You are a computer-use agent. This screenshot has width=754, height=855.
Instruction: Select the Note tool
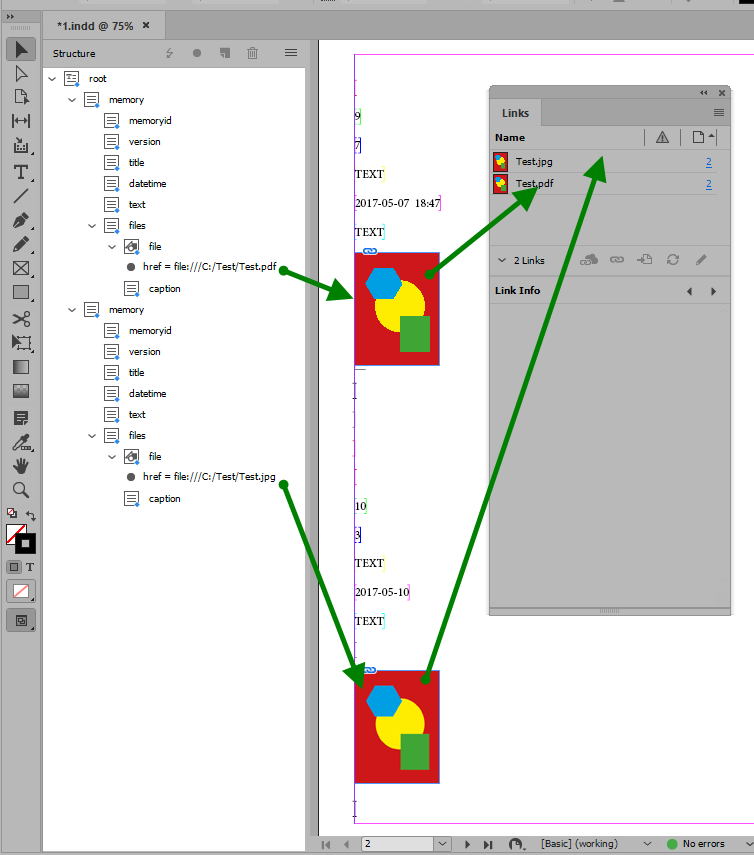tap(21, 418)
